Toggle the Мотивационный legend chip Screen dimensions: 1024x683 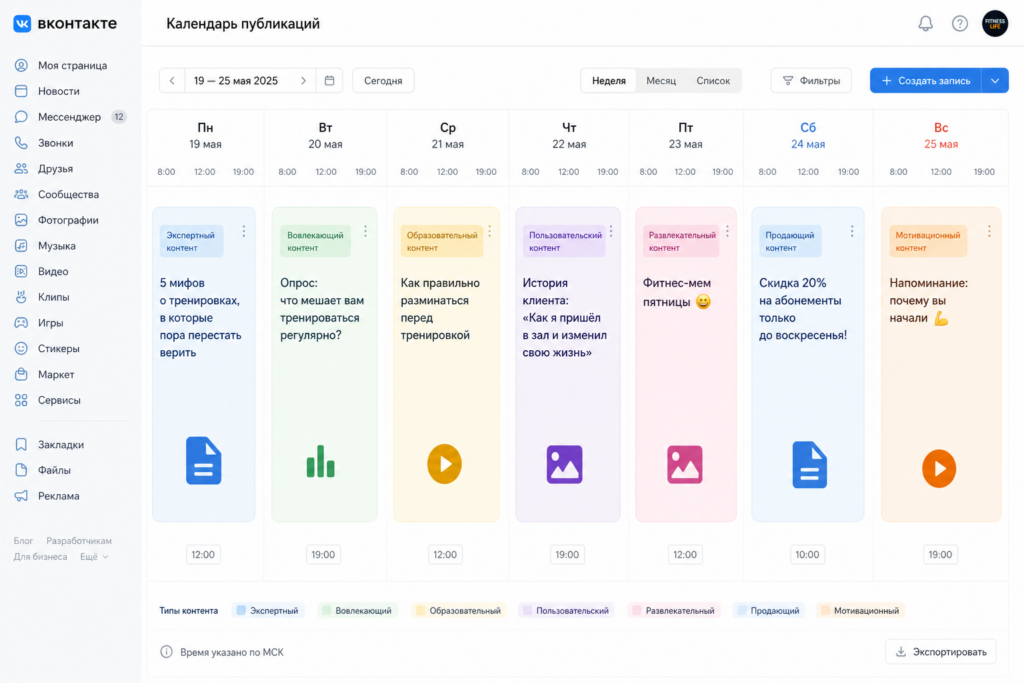[860, 611]
